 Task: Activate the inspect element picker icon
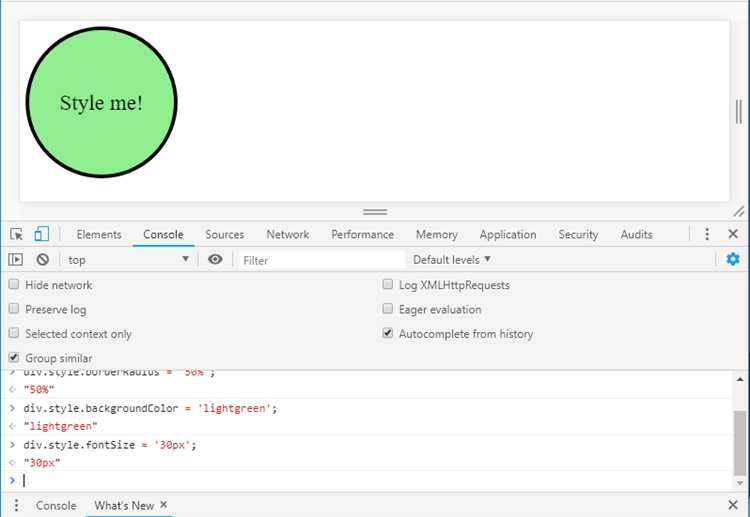tap(16, 234)
